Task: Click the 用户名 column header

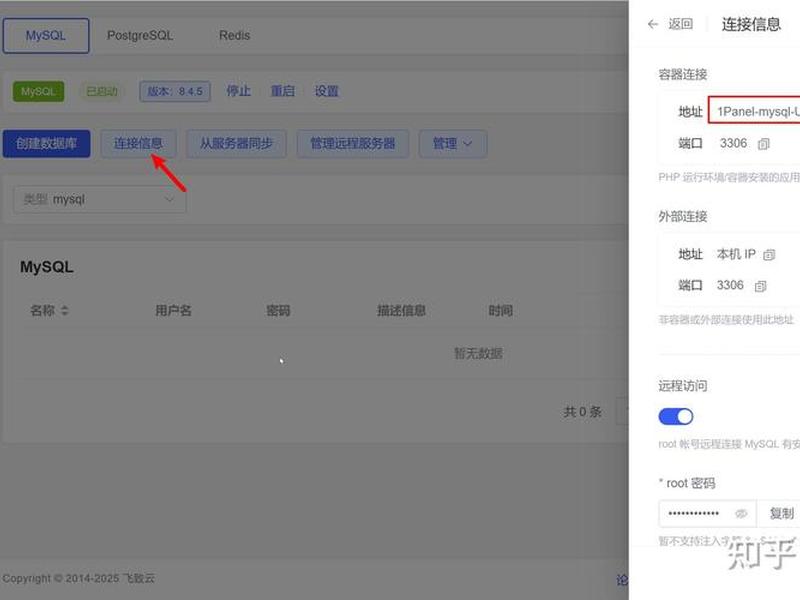Action: 173,310
